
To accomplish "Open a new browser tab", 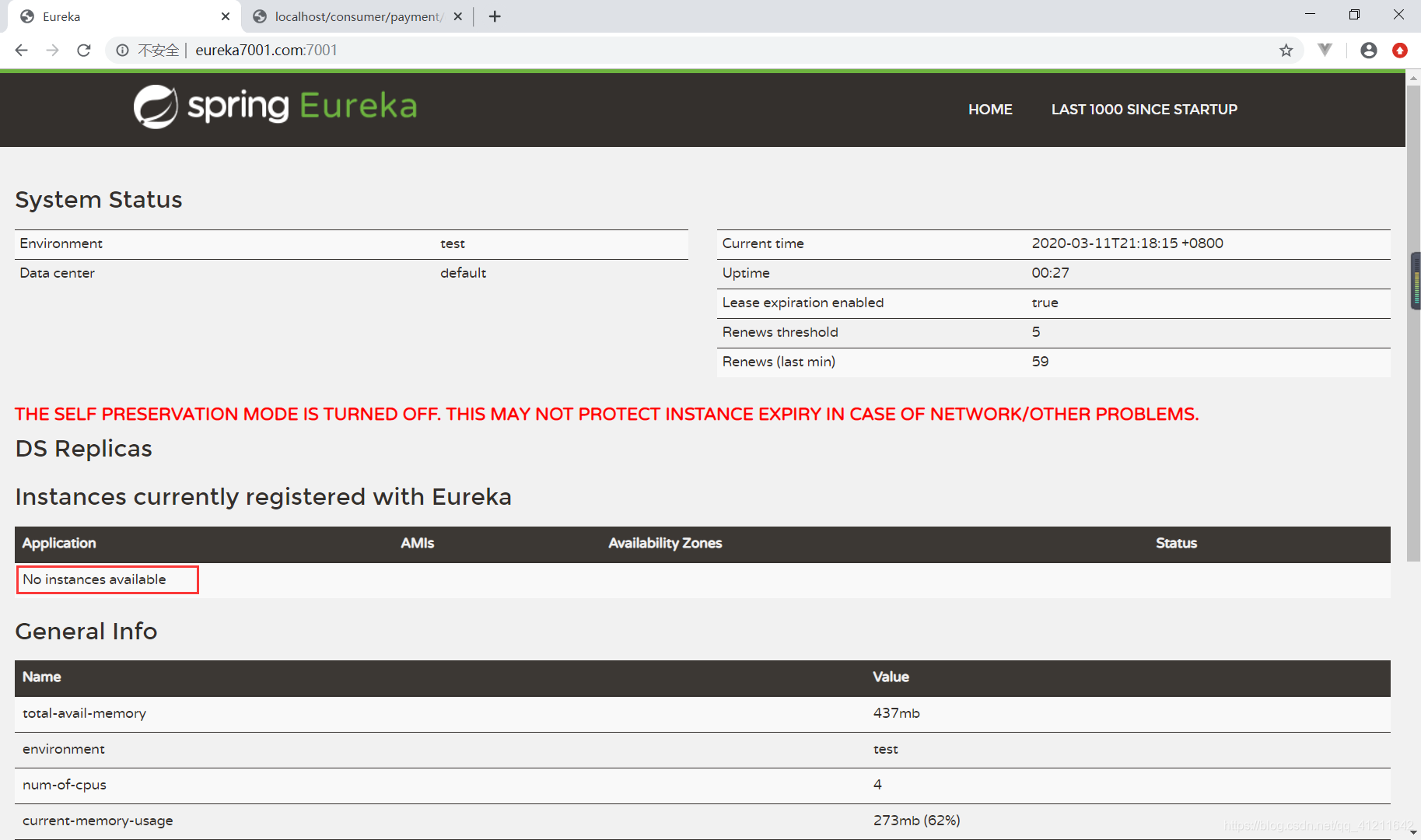I will (x=495, y=16).
